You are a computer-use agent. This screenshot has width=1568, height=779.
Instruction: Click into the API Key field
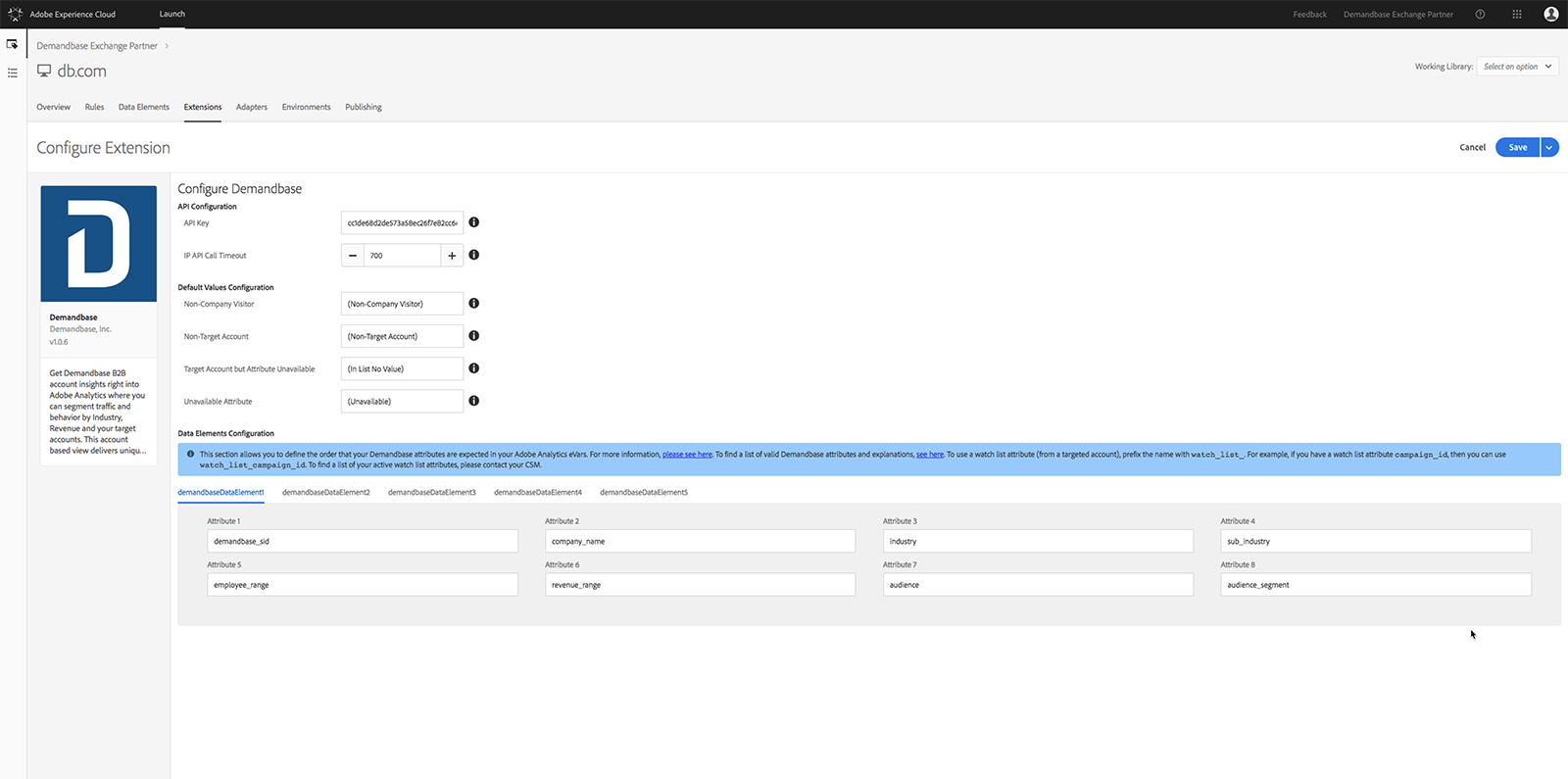(402, 222)
